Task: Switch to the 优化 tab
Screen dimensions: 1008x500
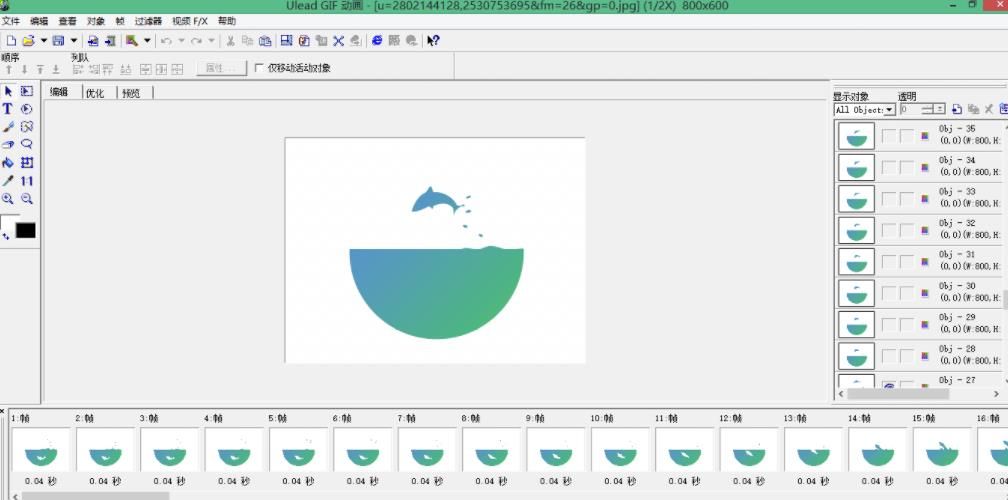Action: click(94, 93)
